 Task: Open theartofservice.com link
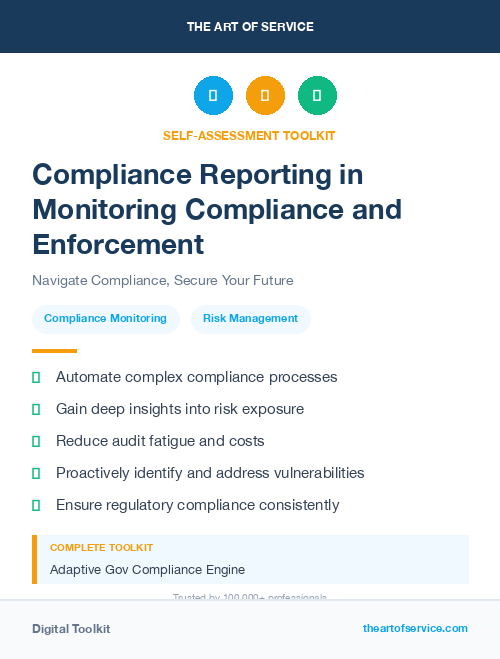click(415, 628)
